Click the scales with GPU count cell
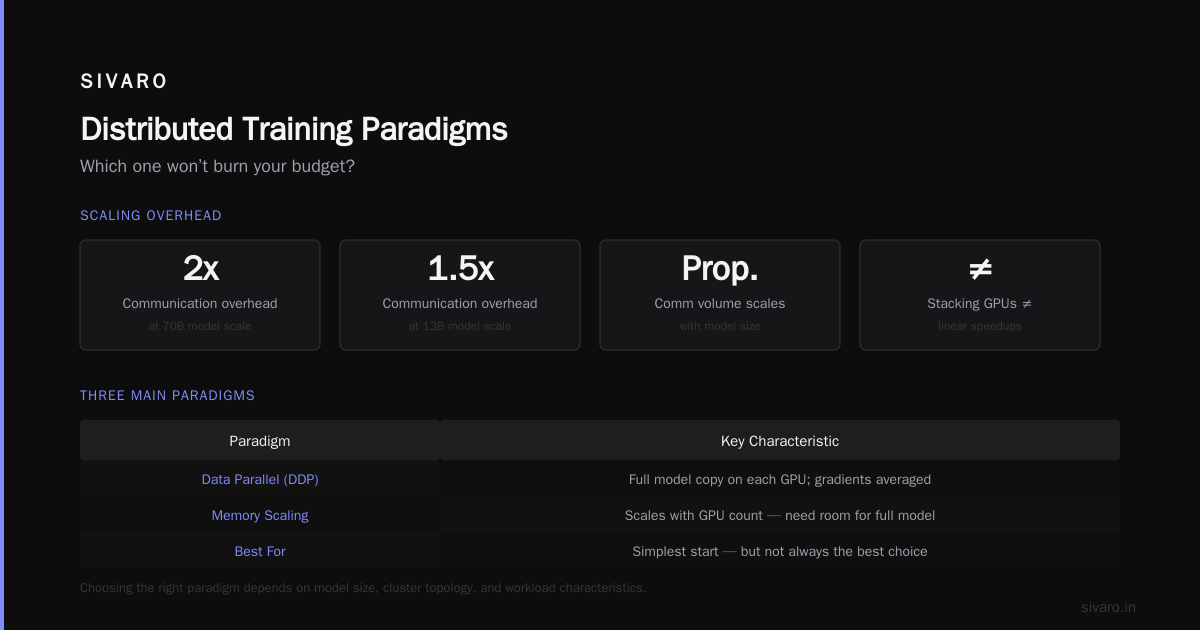Image resolution: width=1200 pixels, height=630 pixels. point(780,516)
